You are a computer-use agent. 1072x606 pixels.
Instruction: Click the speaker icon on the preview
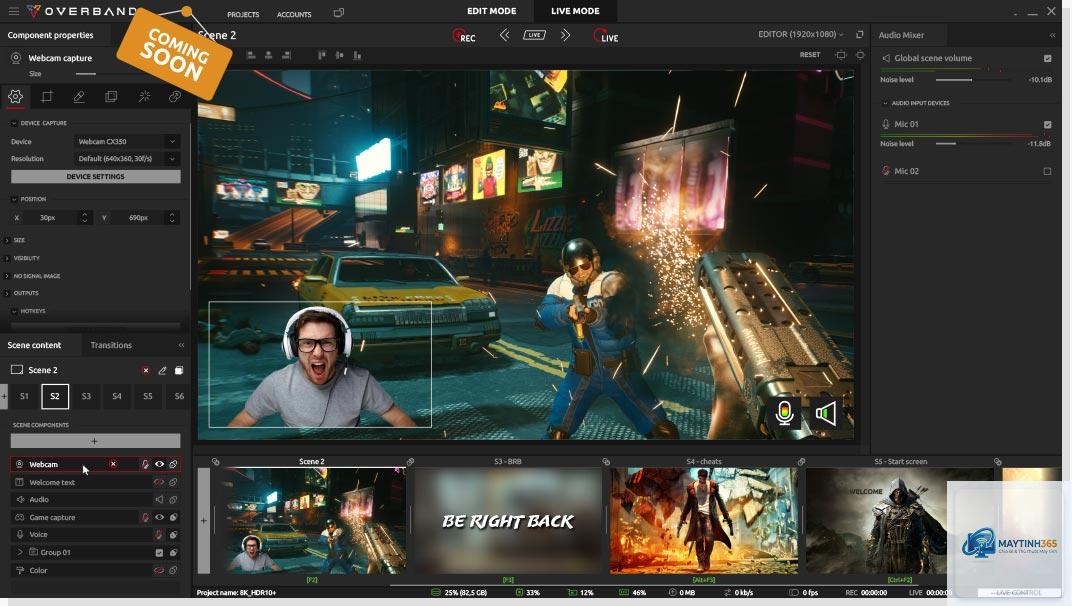[x=825, y=413]
